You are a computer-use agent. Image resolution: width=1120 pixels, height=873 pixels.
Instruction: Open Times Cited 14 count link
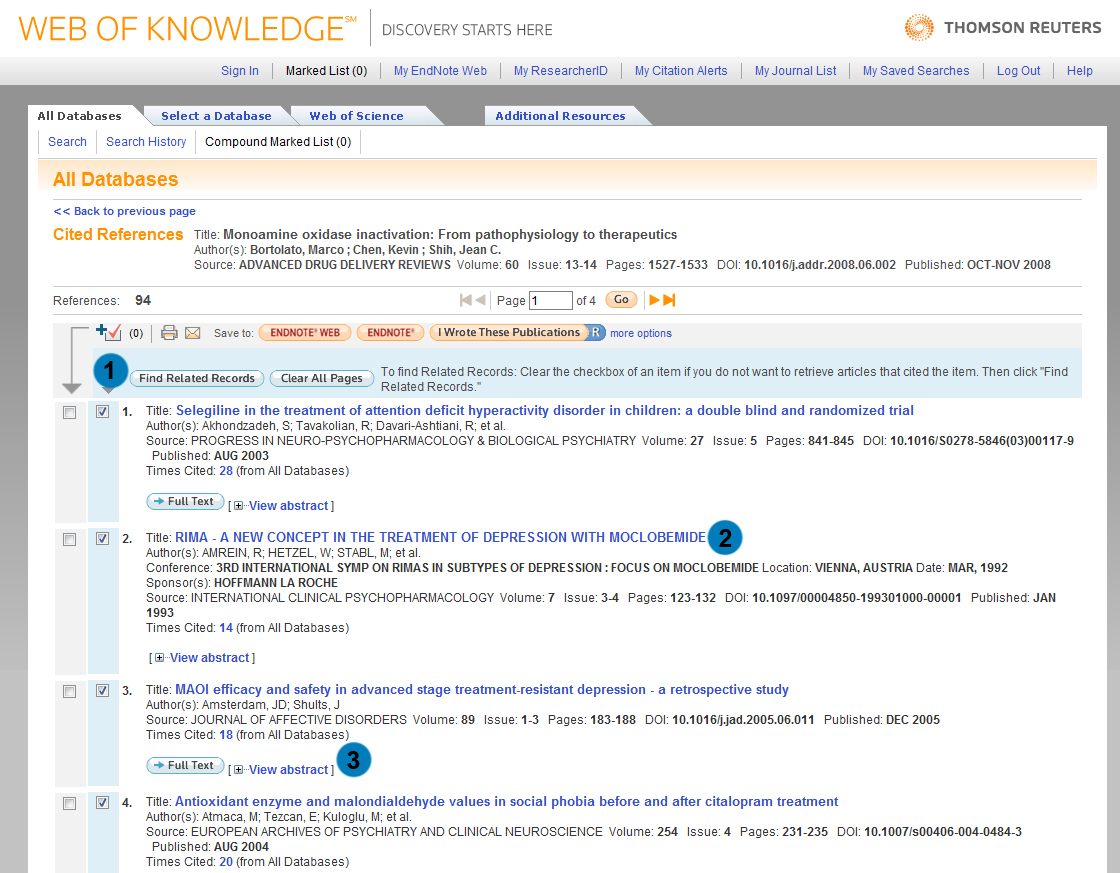(226, 628)
